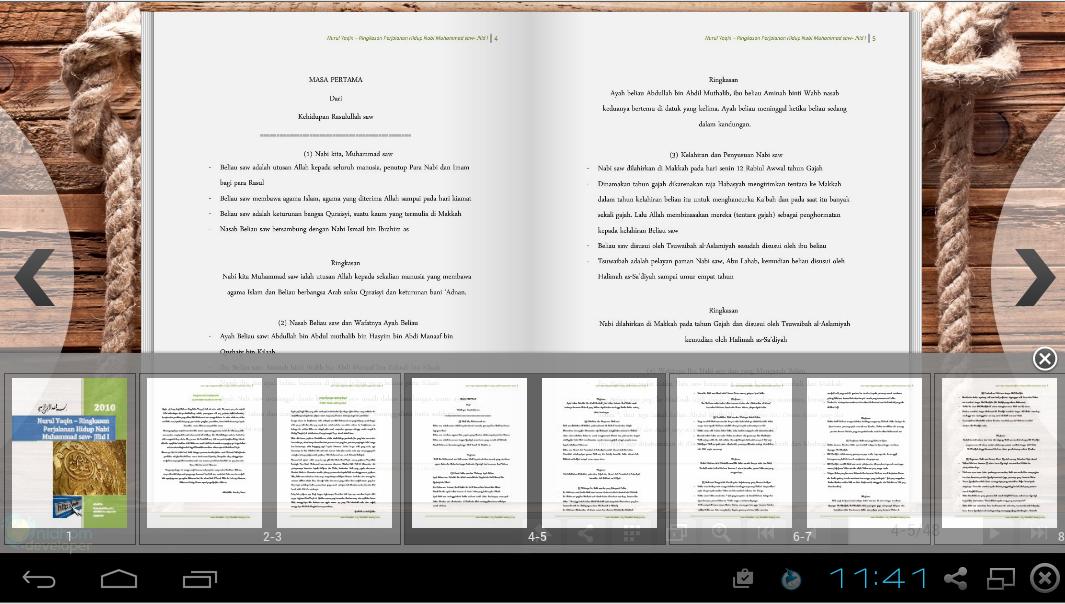Click the circled X in system bar

1044,578
